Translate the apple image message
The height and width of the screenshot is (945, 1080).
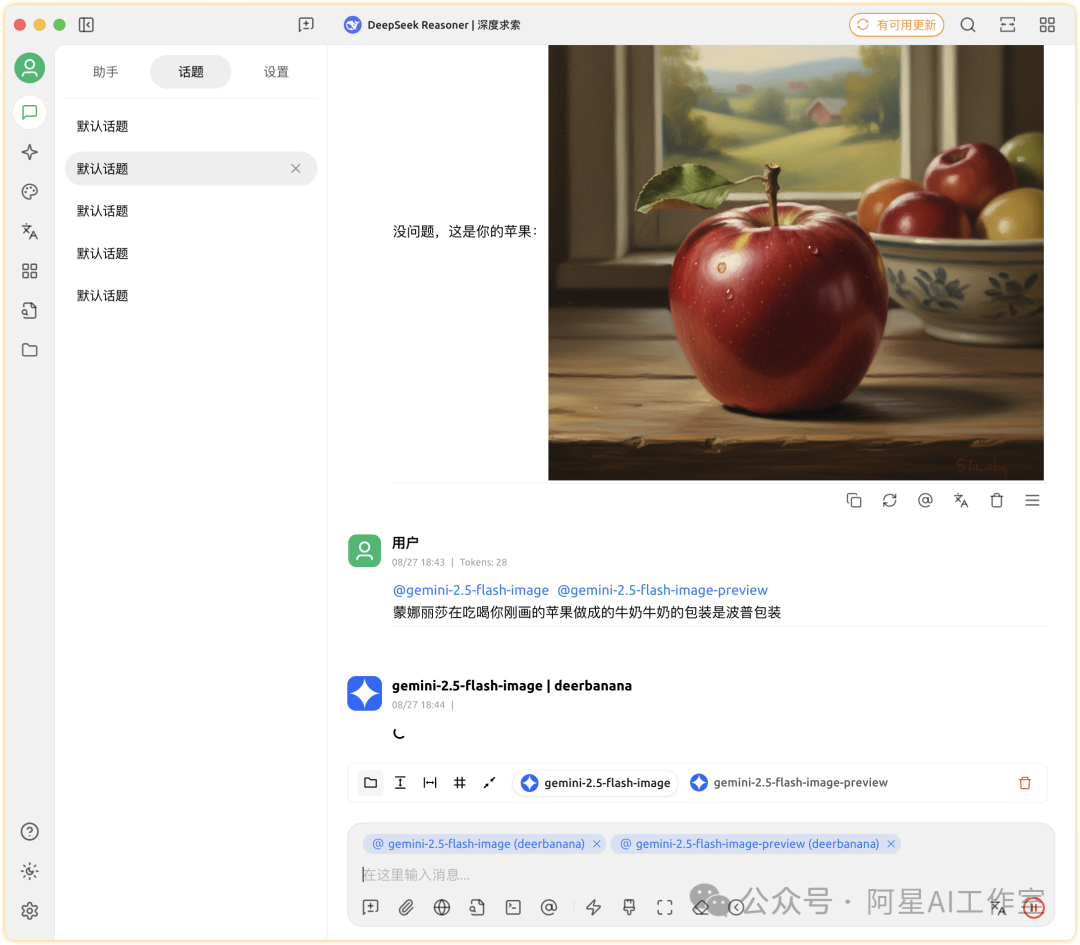click(961, 501)
